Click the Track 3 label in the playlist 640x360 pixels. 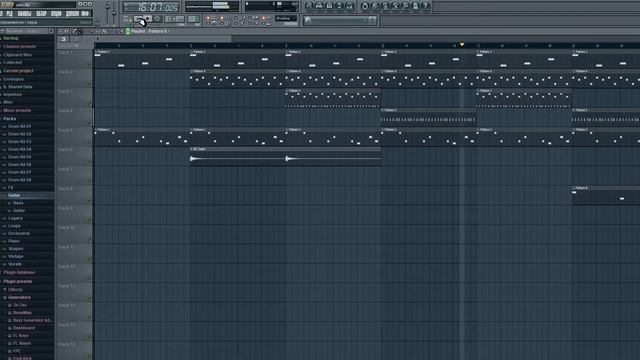(x=65, y=91)
